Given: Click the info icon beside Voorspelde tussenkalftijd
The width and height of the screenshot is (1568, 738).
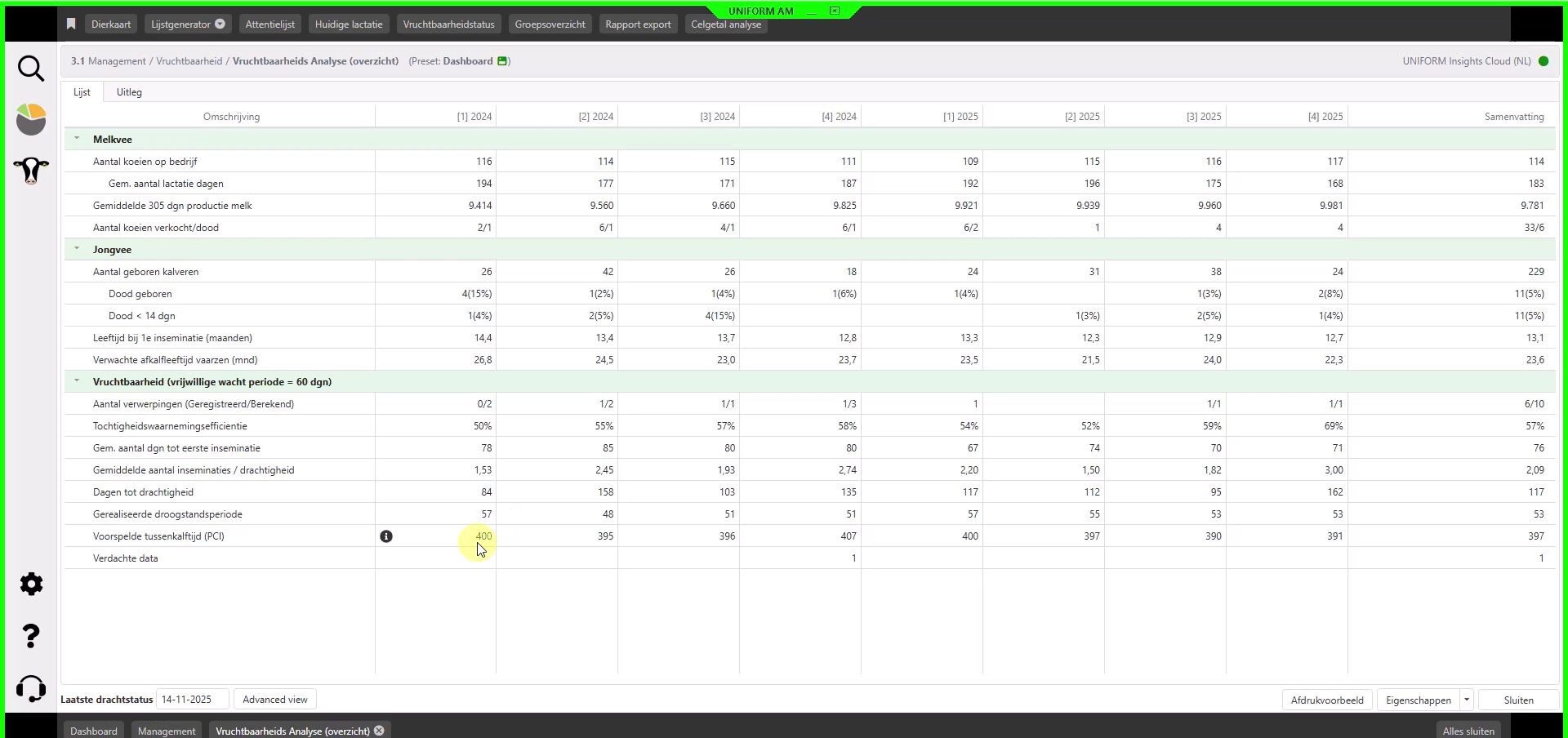Looking at the screenshot, I should coord(386,536).
